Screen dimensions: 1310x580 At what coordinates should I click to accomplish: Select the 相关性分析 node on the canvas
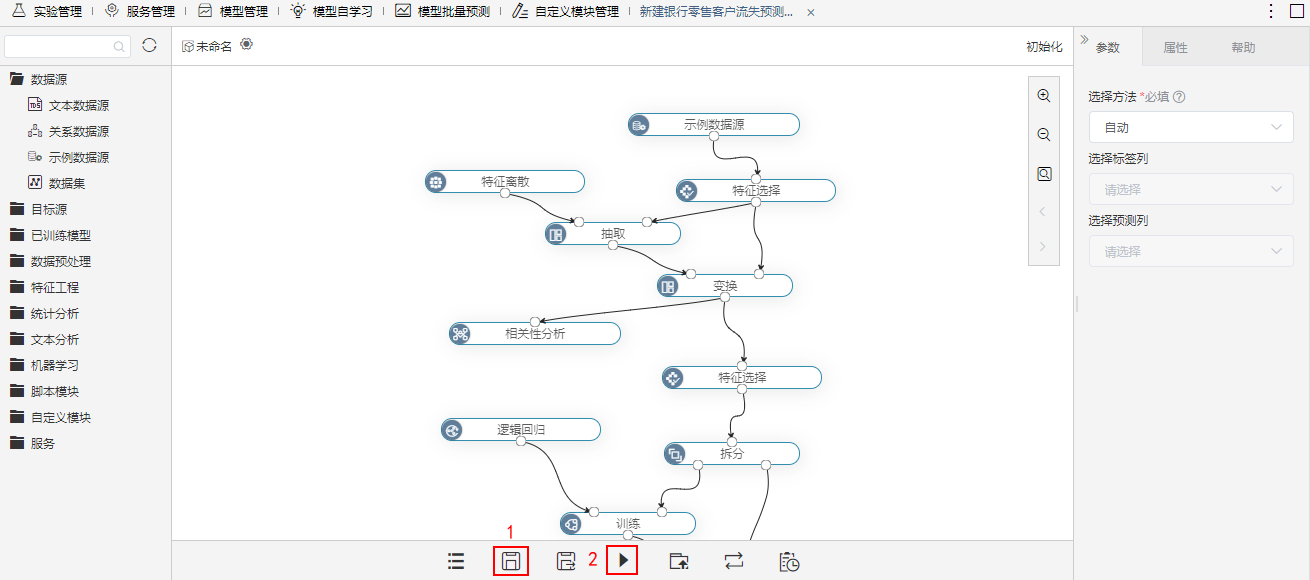[x=534, y=333]
